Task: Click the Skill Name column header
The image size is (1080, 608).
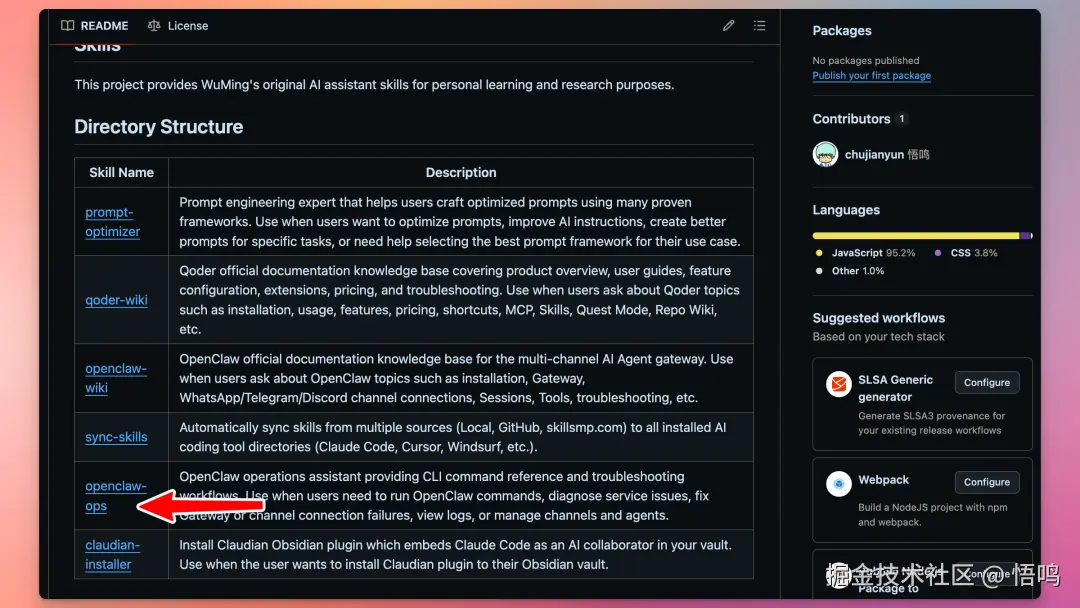Action: click(121, 172)
